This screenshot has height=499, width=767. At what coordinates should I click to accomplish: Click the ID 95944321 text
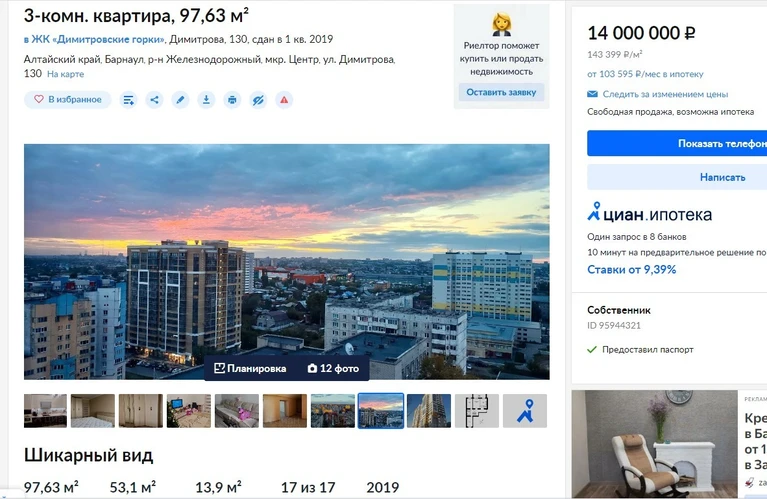click(614, 325)
